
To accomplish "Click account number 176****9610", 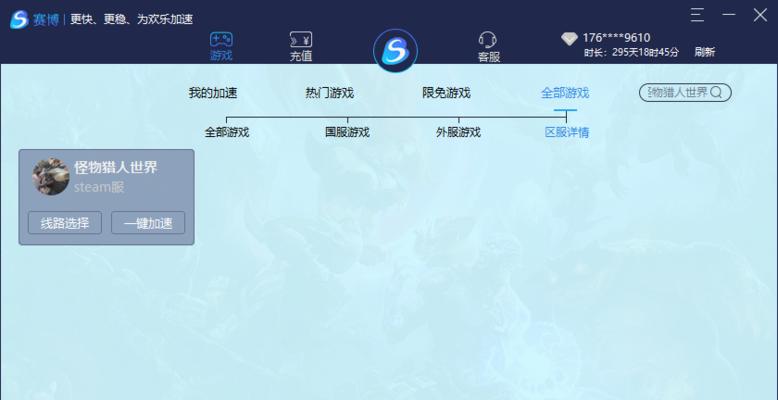I will (616, 38).
